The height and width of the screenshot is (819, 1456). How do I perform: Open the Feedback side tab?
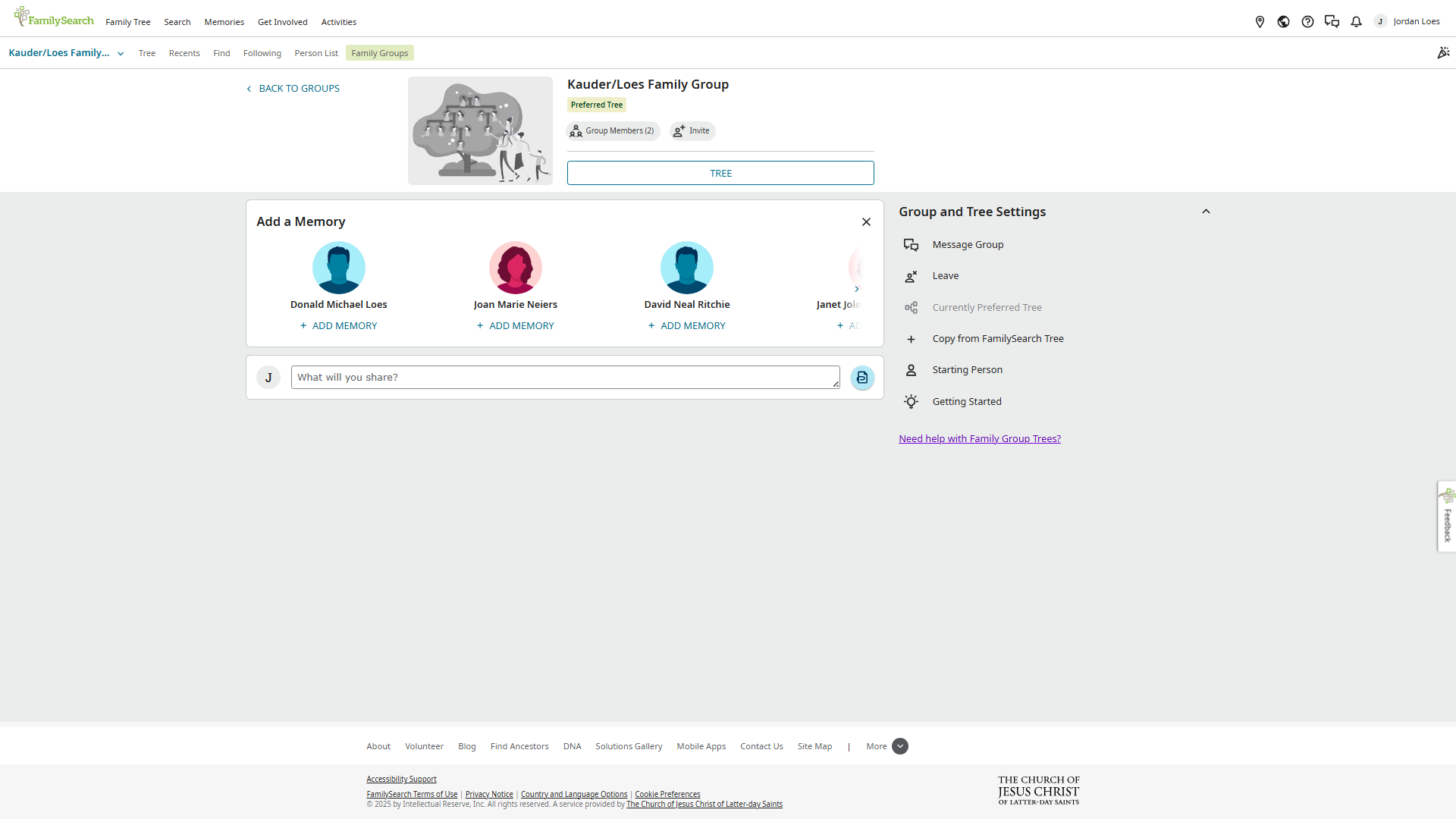pyautogui.click(x=1447, y=516)
